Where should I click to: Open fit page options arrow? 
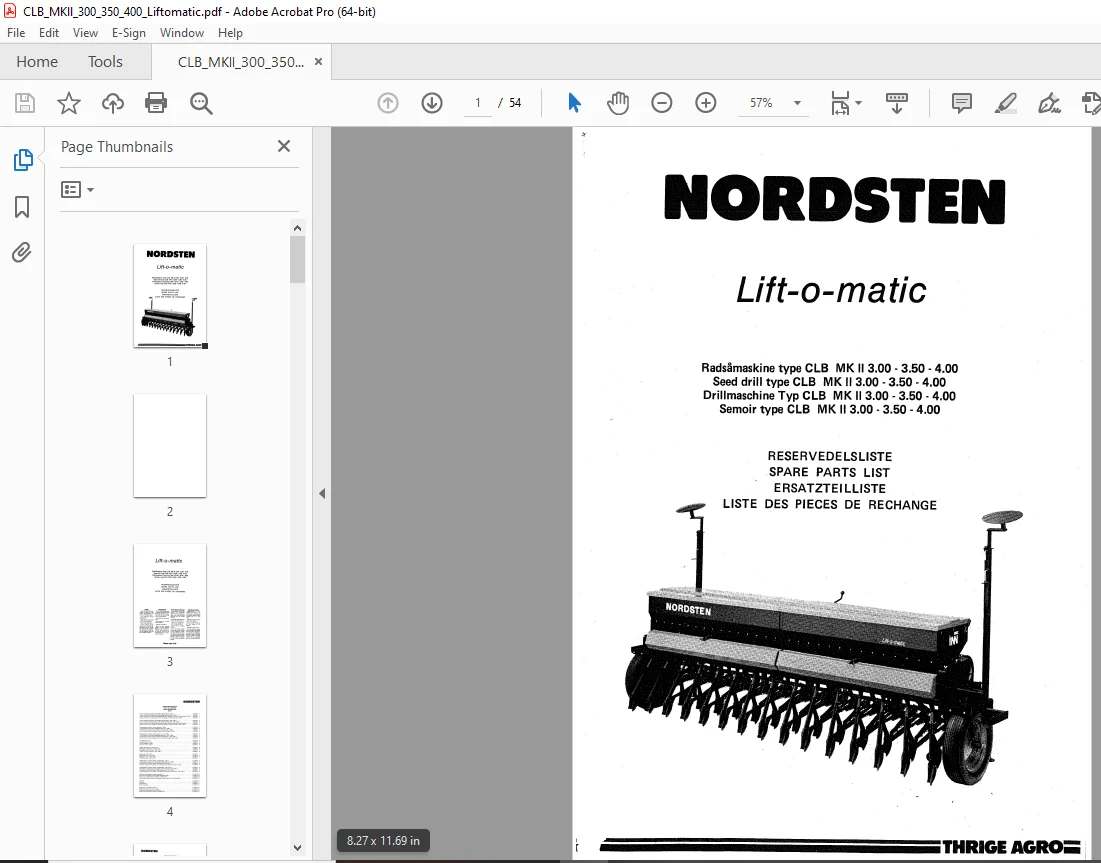(859, 103)
